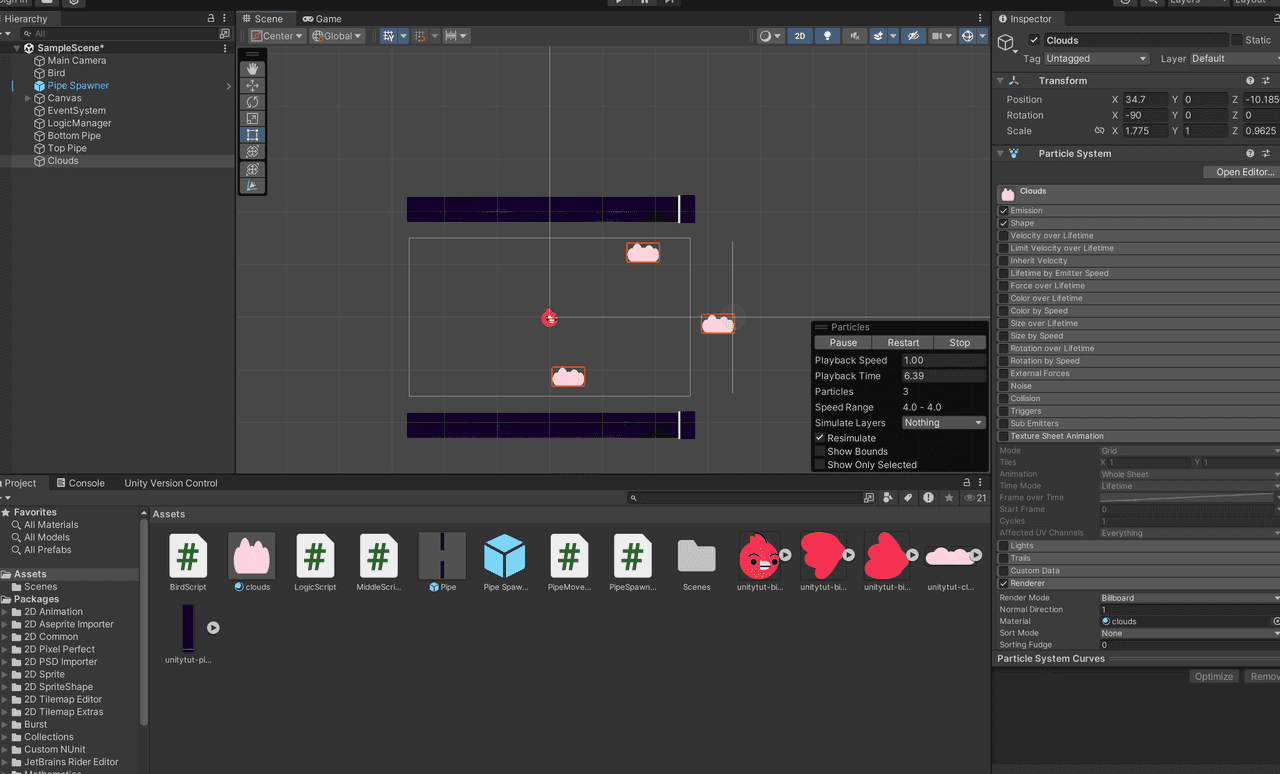Select the Rotate tool
This screenshot has height=774, width=1280.
pos(252,102)
